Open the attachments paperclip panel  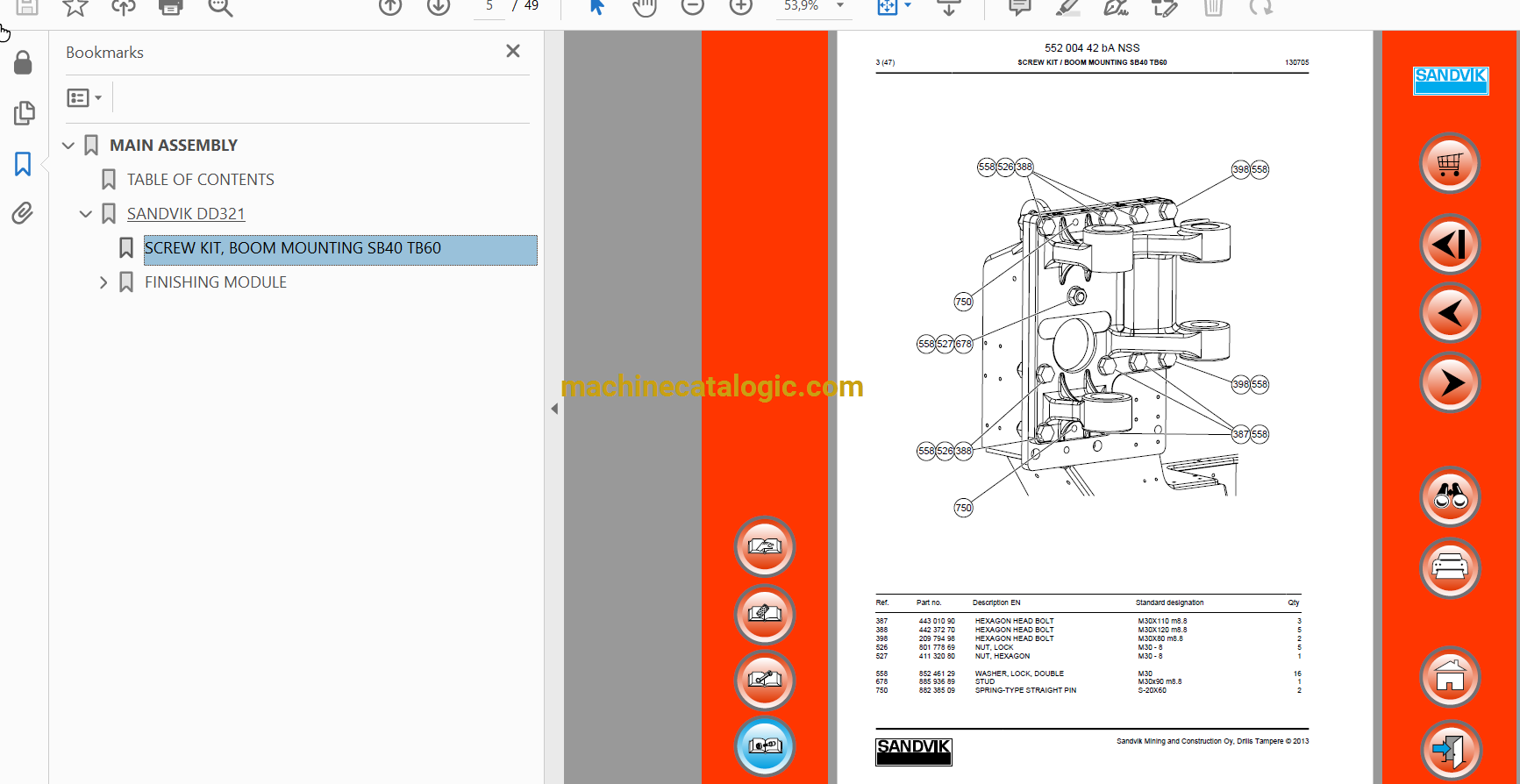coord(23,213)
